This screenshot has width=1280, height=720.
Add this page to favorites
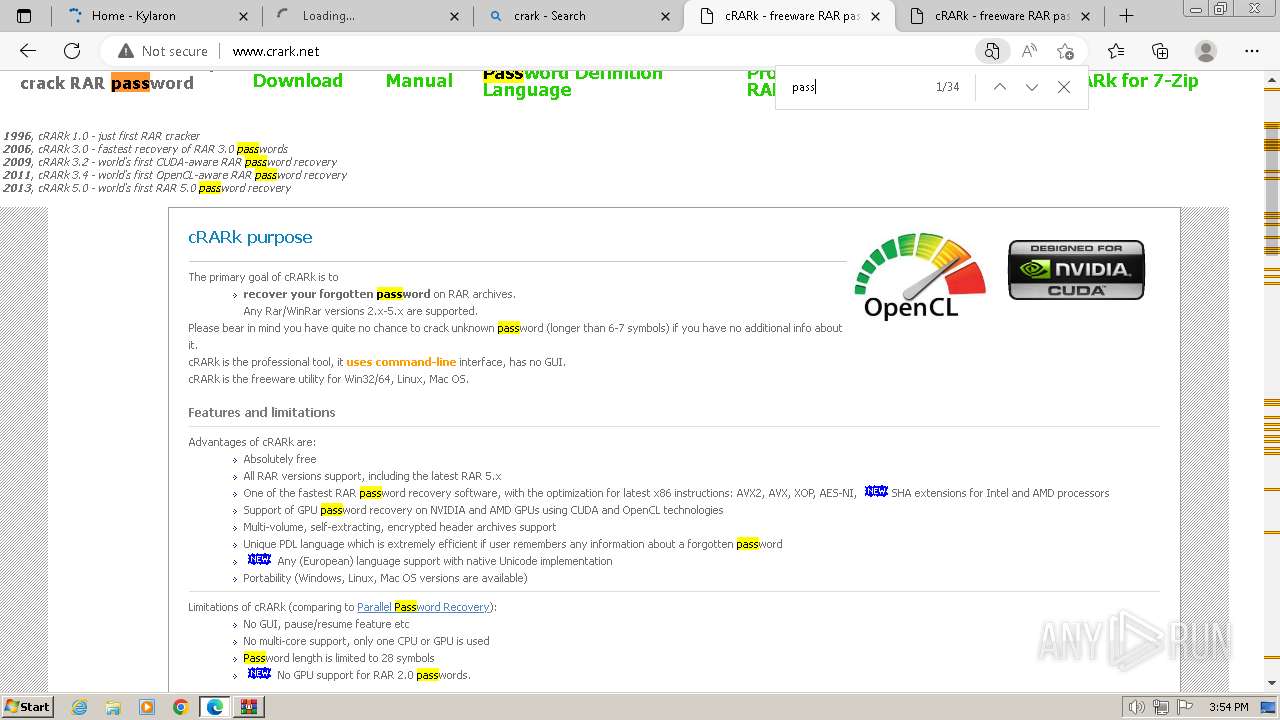coord(1065,51)
